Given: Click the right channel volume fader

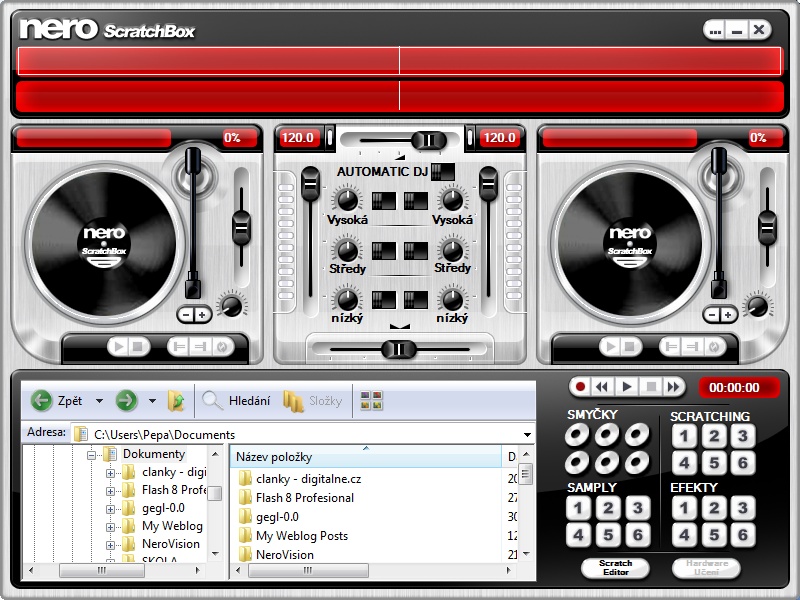Looking at the screenshot, I should [x=488, y=184].
